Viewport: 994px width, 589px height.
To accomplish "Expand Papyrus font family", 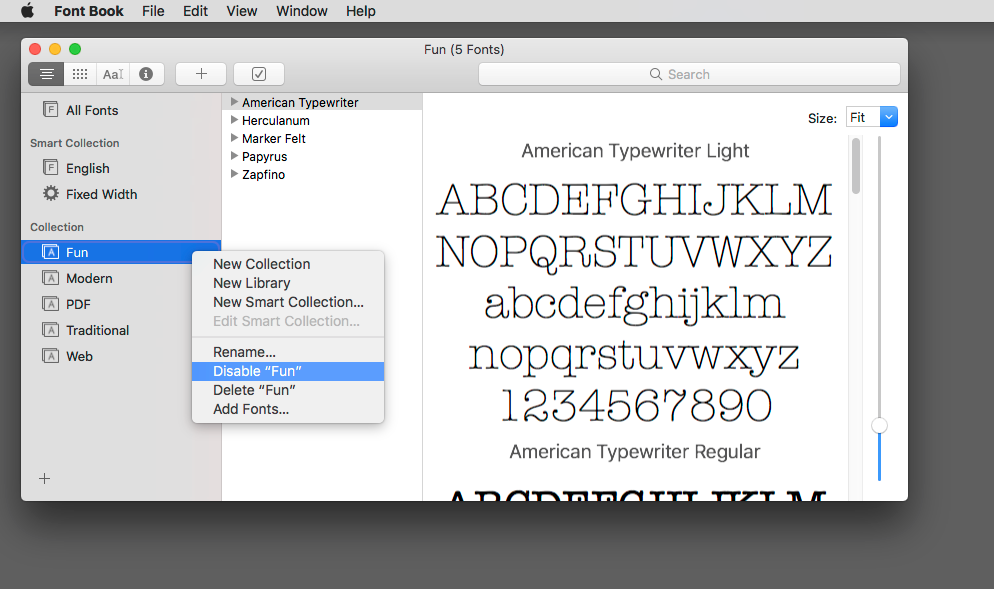I will click(234, 156).
